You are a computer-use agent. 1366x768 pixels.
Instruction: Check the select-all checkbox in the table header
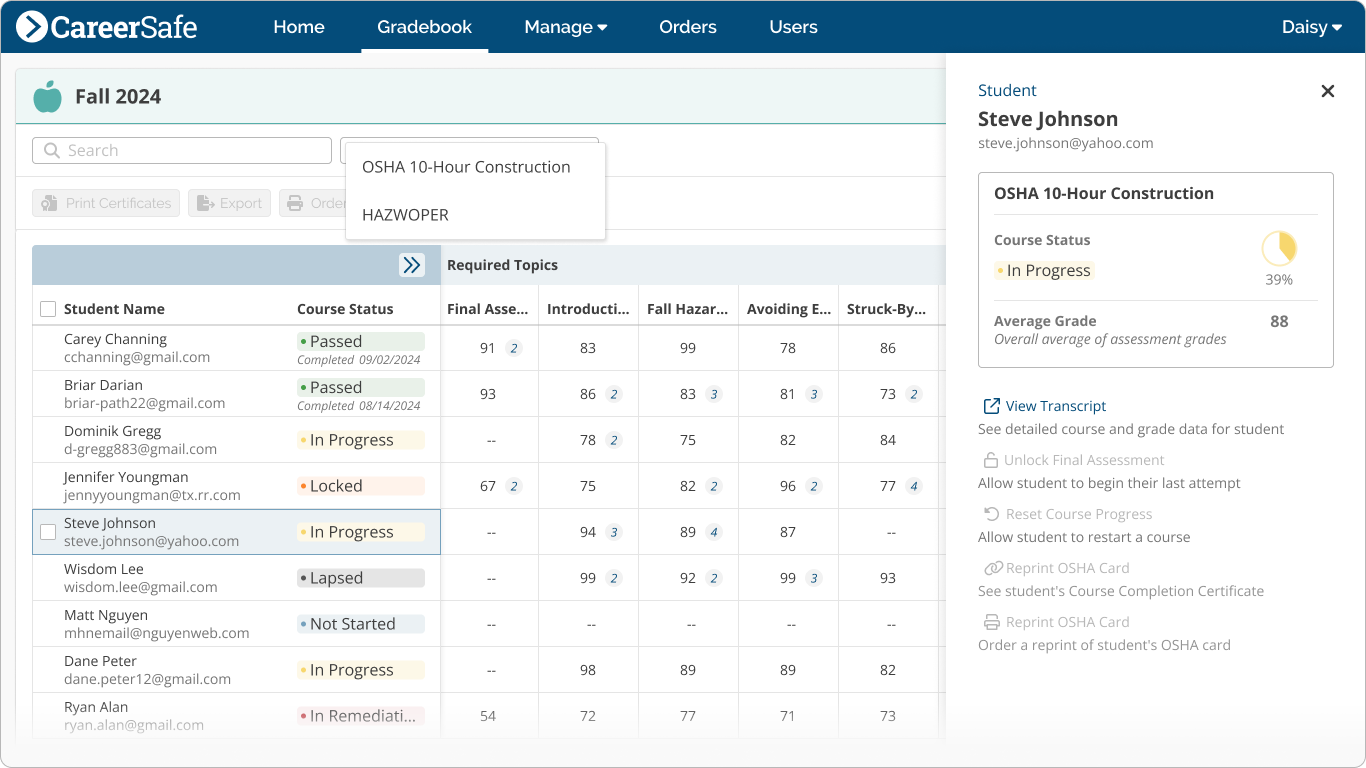[x=48, y=309]
